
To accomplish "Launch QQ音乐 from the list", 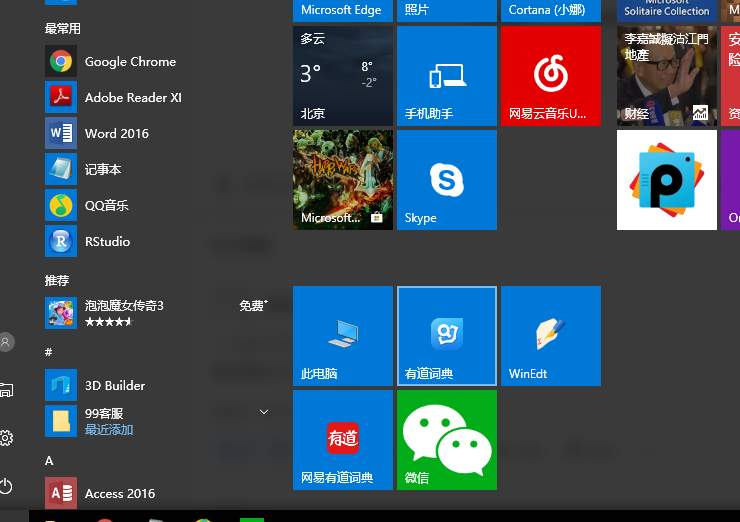I will [x=158, y=205].
